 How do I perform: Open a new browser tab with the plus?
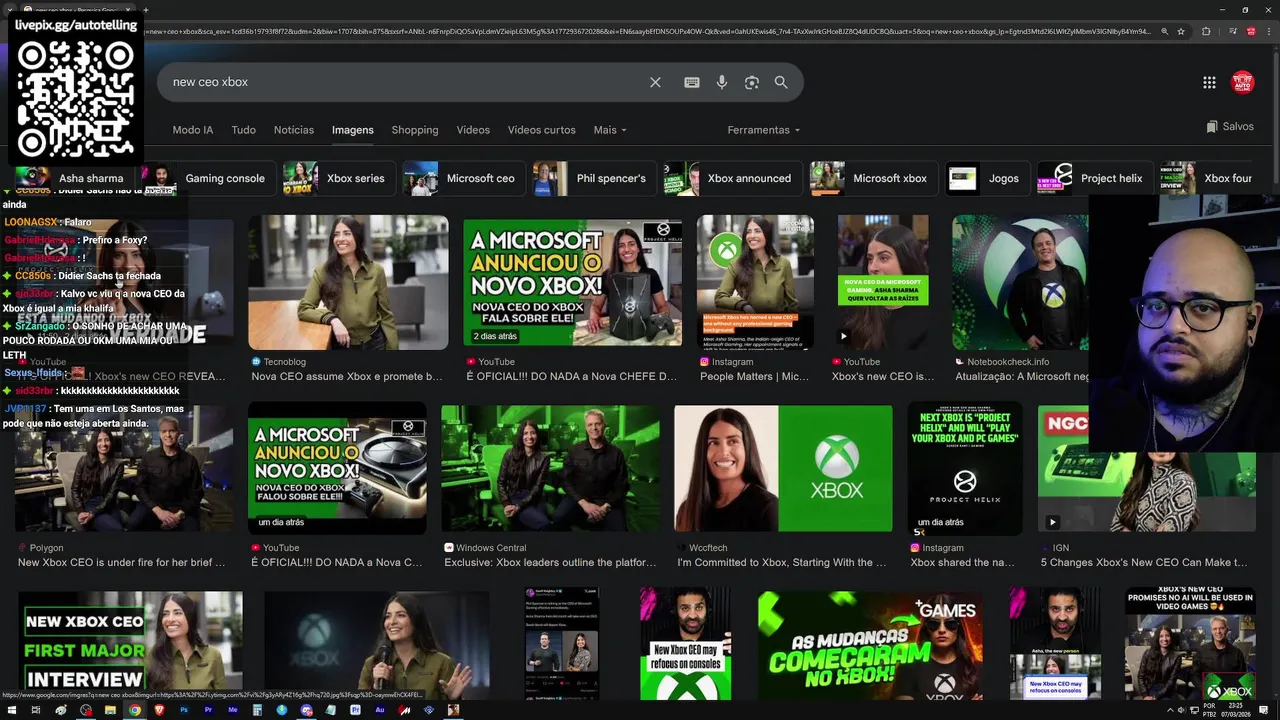[145, 10]
